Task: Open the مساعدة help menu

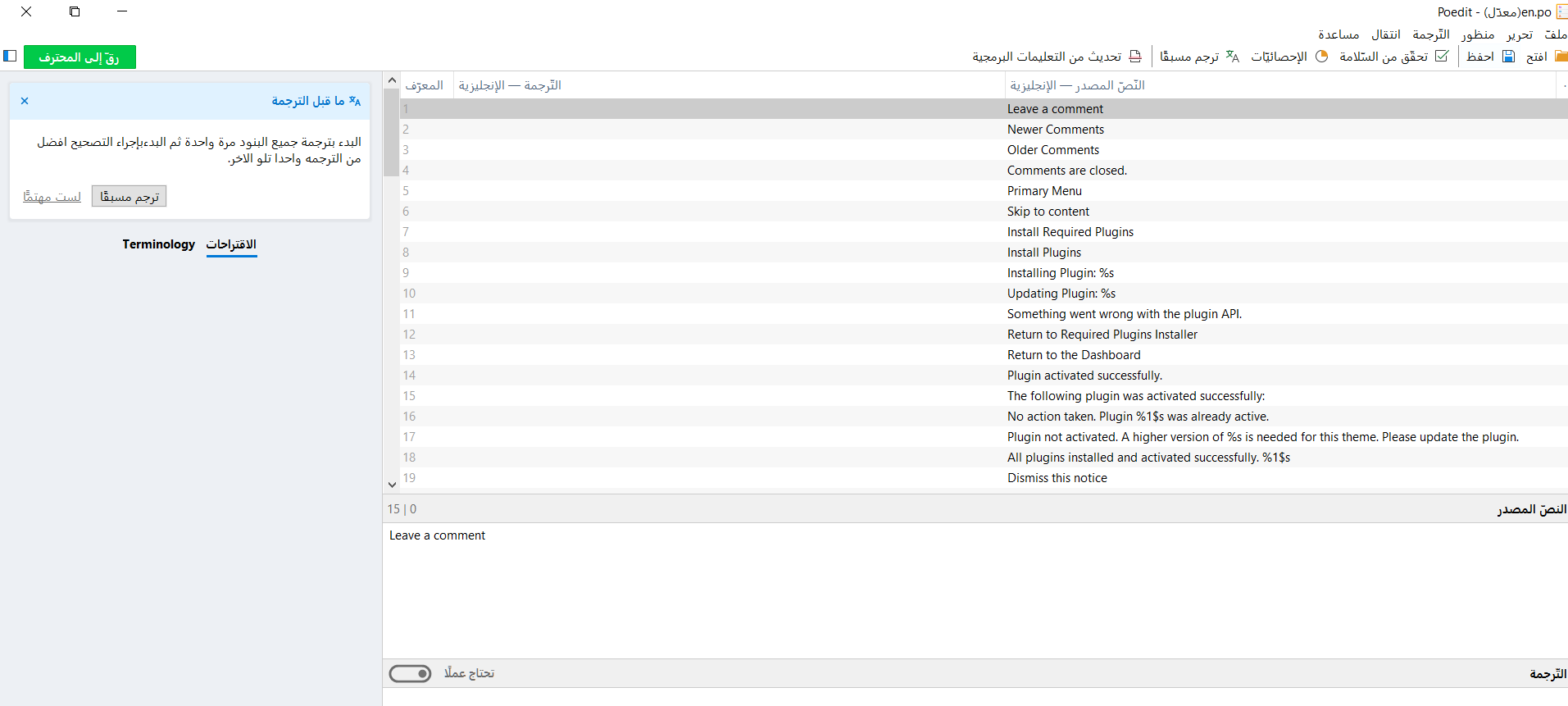Action: [1338, 34]
